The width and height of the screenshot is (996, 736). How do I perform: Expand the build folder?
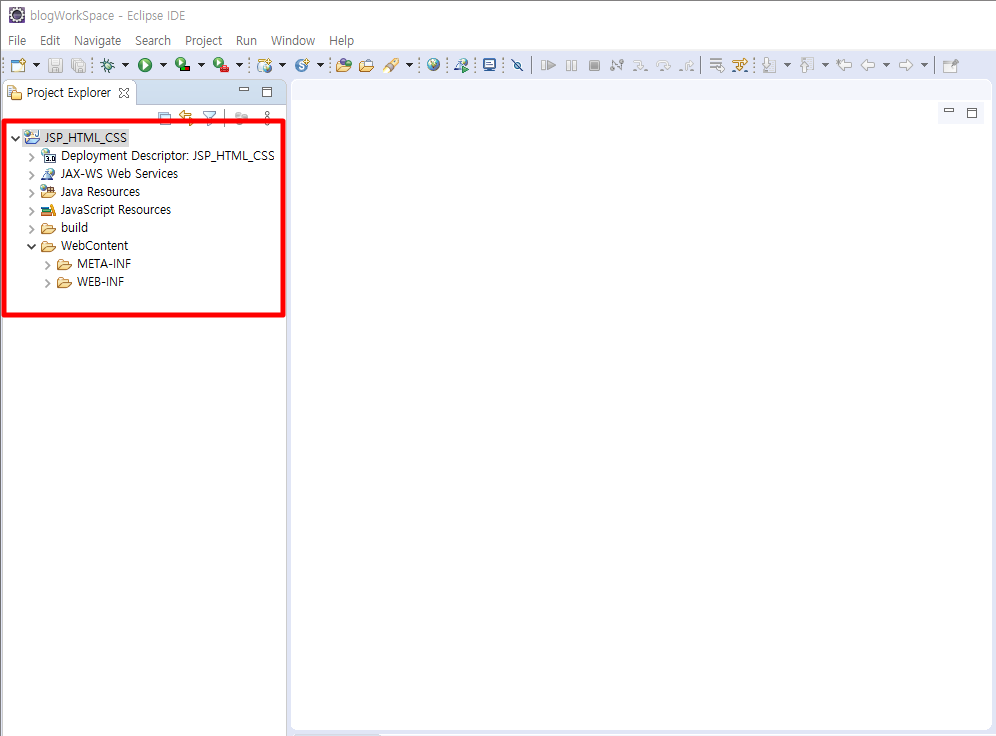click(x=31, y=229)
